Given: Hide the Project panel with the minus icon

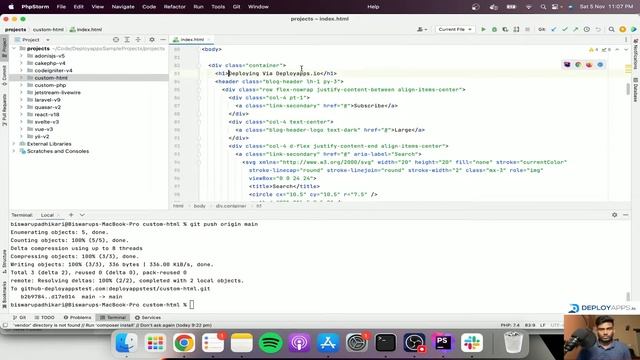Looking at the screenshot, I should point(163,40).
